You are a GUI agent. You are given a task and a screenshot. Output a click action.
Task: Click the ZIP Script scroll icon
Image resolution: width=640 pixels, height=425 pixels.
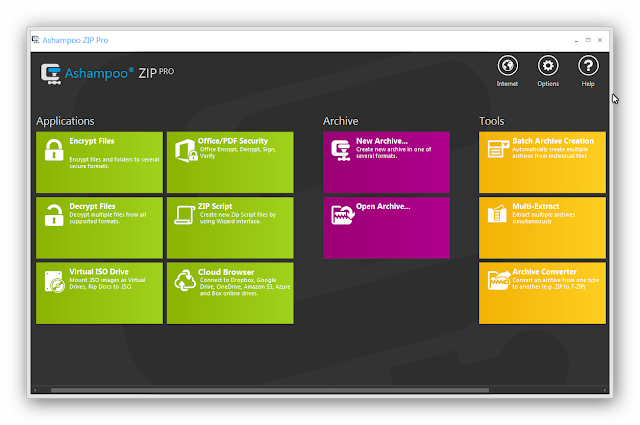[184, 215]
